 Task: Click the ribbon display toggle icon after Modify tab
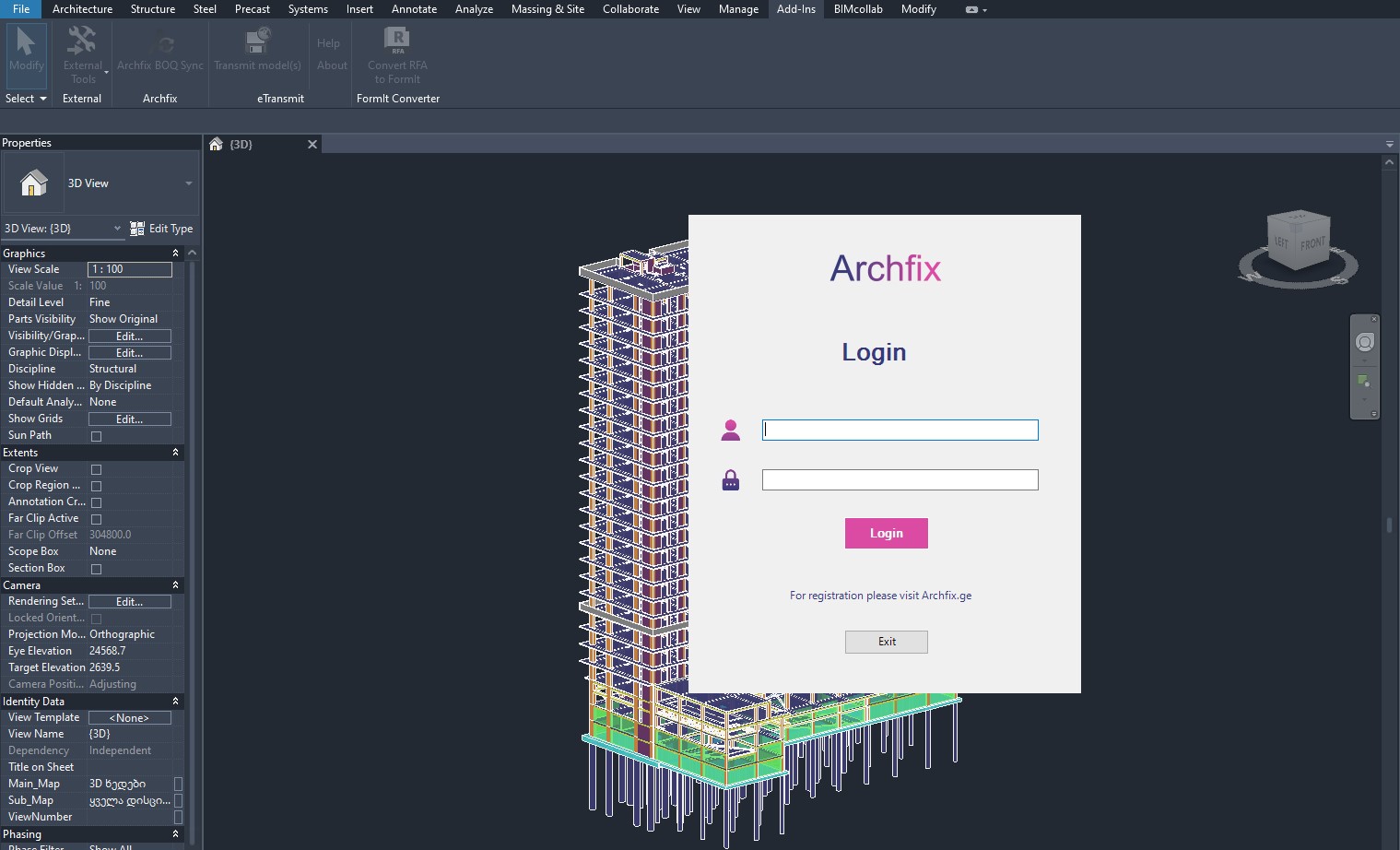tap(971, 9)
